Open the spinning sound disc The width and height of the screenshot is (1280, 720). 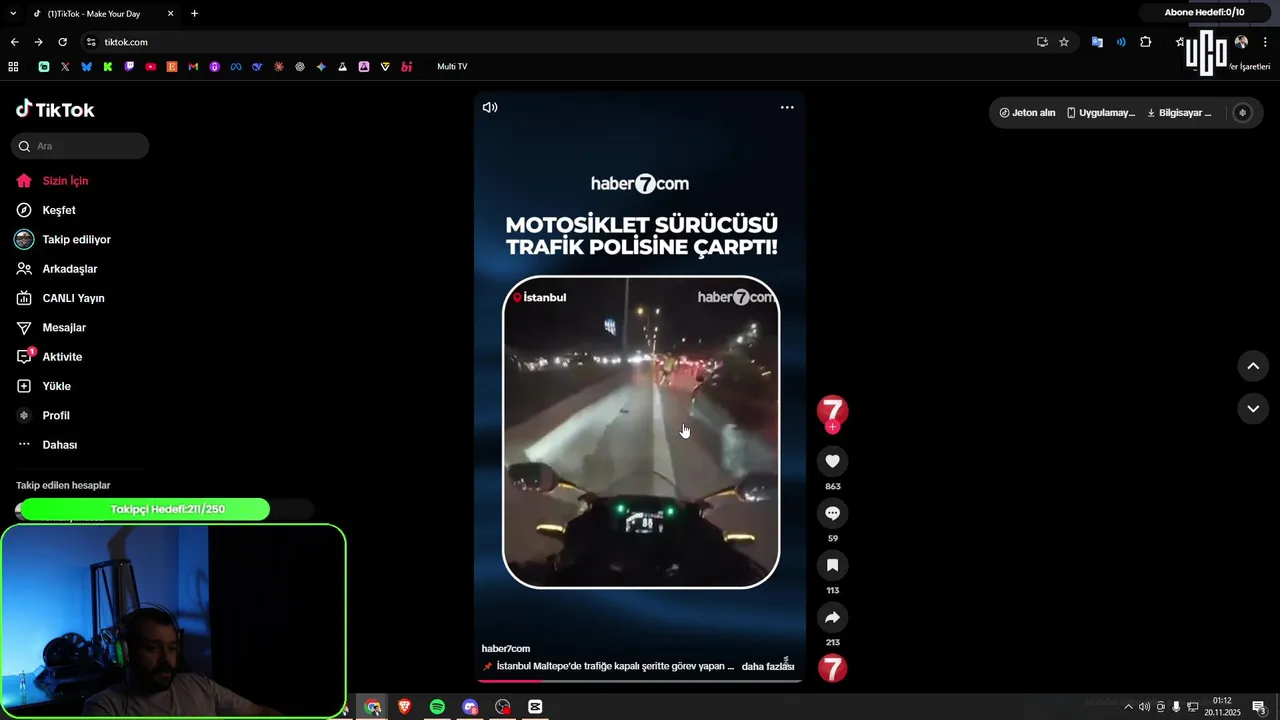[832, 668]
